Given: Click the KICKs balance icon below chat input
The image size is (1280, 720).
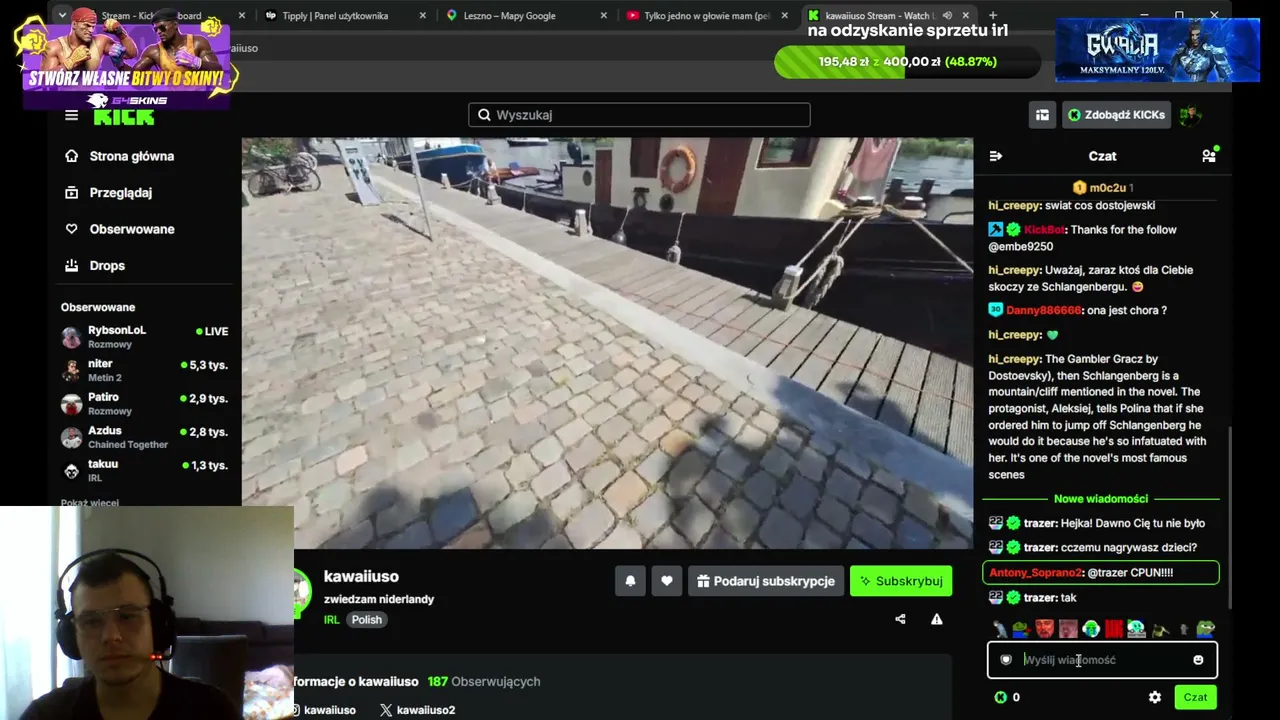Looking at the screenshot, I should pos(1001,697).
